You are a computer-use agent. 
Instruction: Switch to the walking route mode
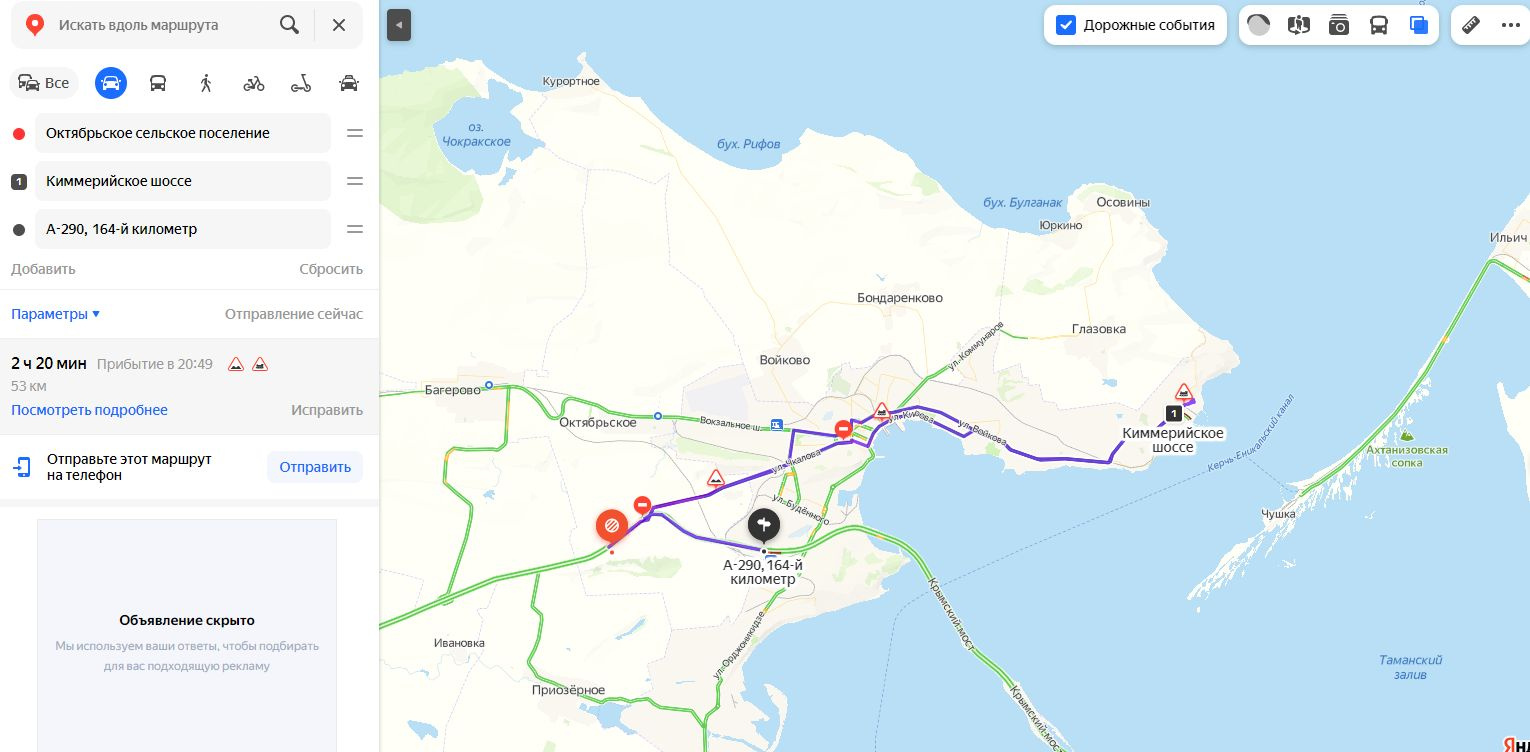tap(206, 83)
